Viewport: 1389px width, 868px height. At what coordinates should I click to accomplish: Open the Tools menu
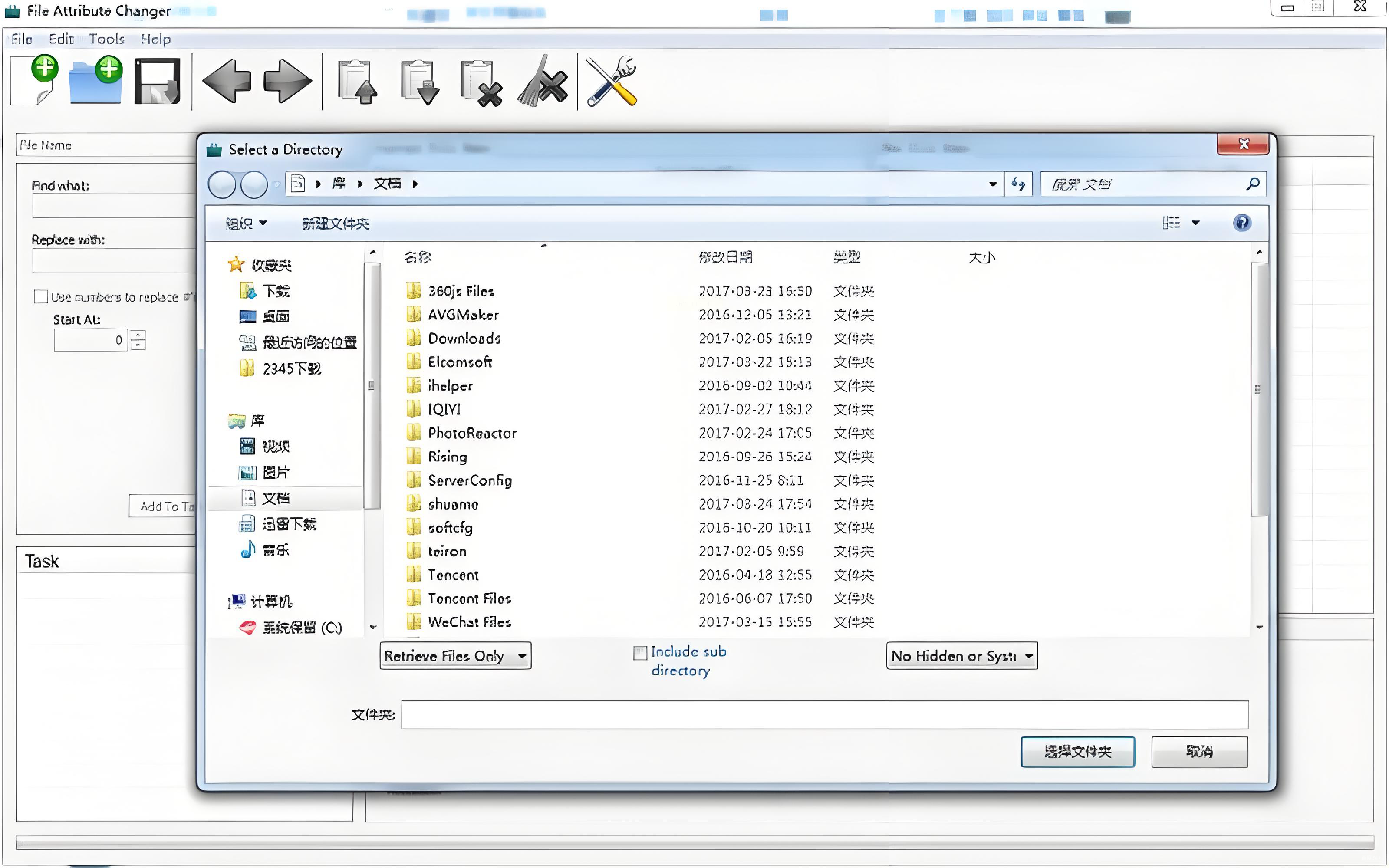click(106, 39)
